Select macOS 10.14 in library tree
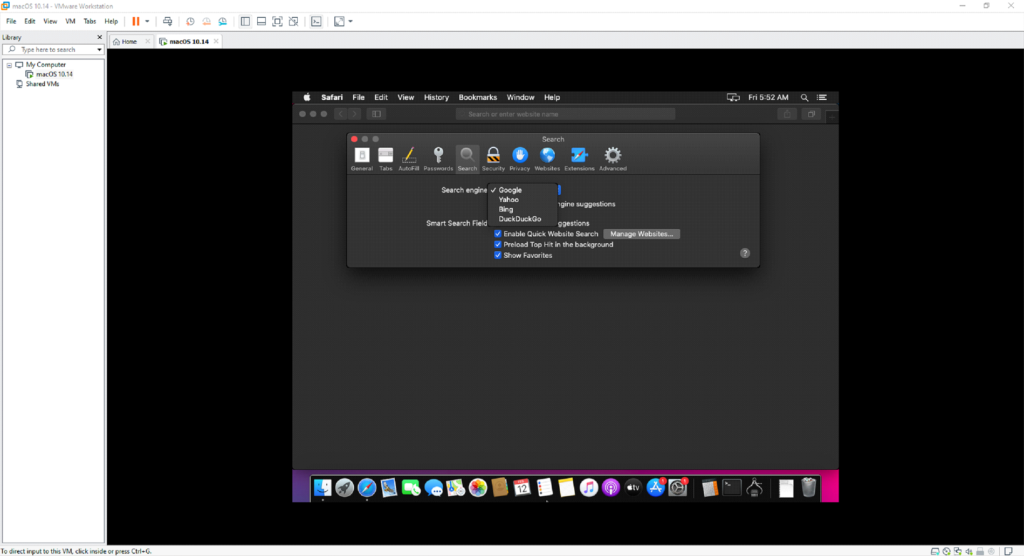The image size is (1024, 556). (x=54, y=74)
